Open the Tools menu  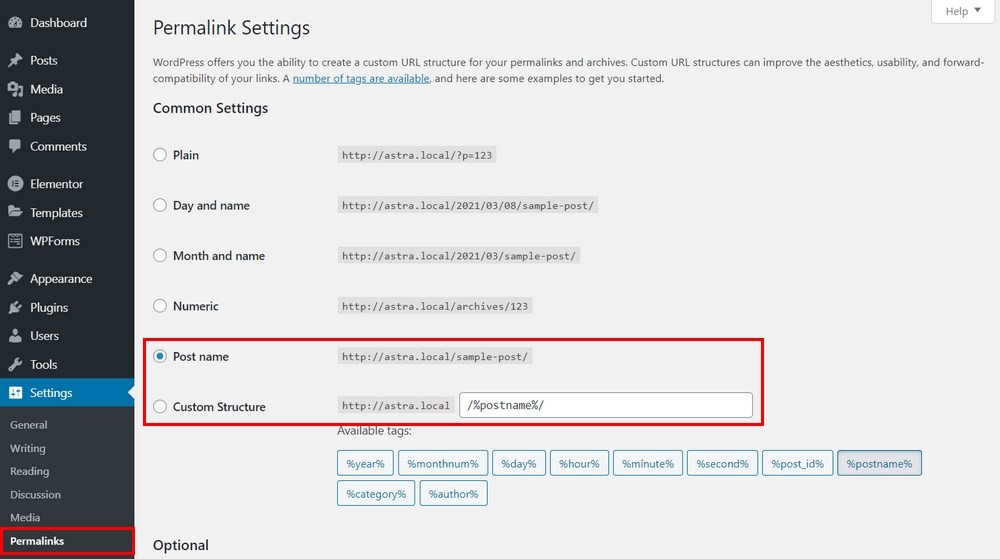pos(43,364)
